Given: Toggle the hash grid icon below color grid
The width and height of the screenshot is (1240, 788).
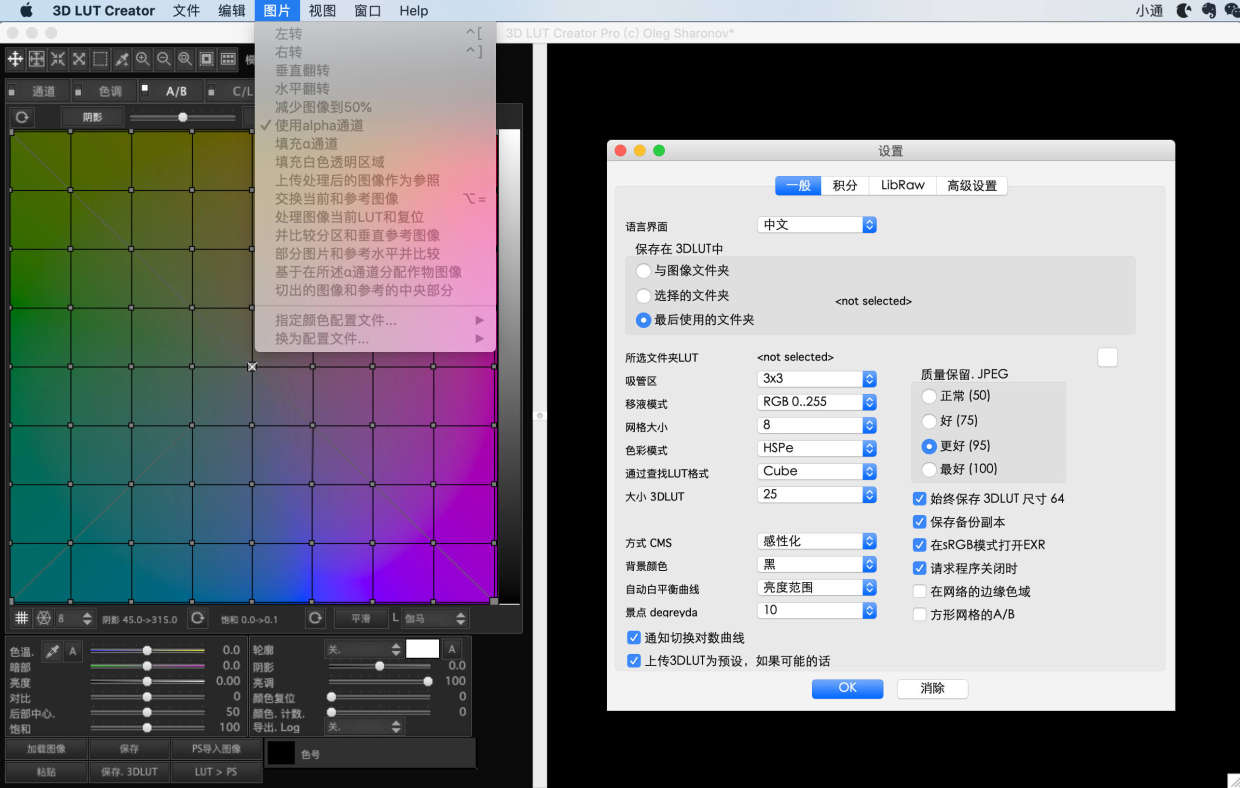Looking at the screenshot, I should pos(20,618).
